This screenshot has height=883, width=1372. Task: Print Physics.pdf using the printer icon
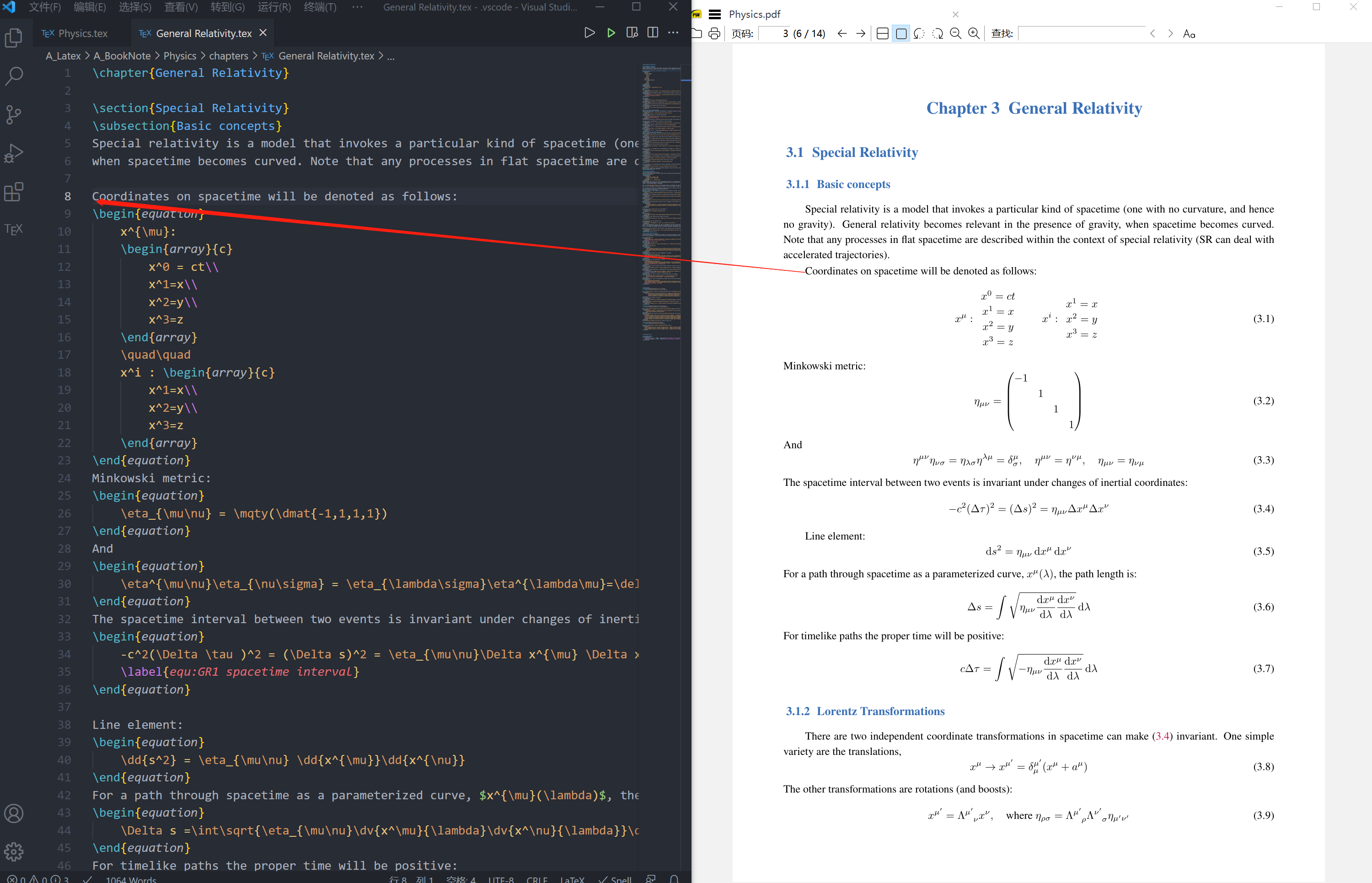coord(713,33)
